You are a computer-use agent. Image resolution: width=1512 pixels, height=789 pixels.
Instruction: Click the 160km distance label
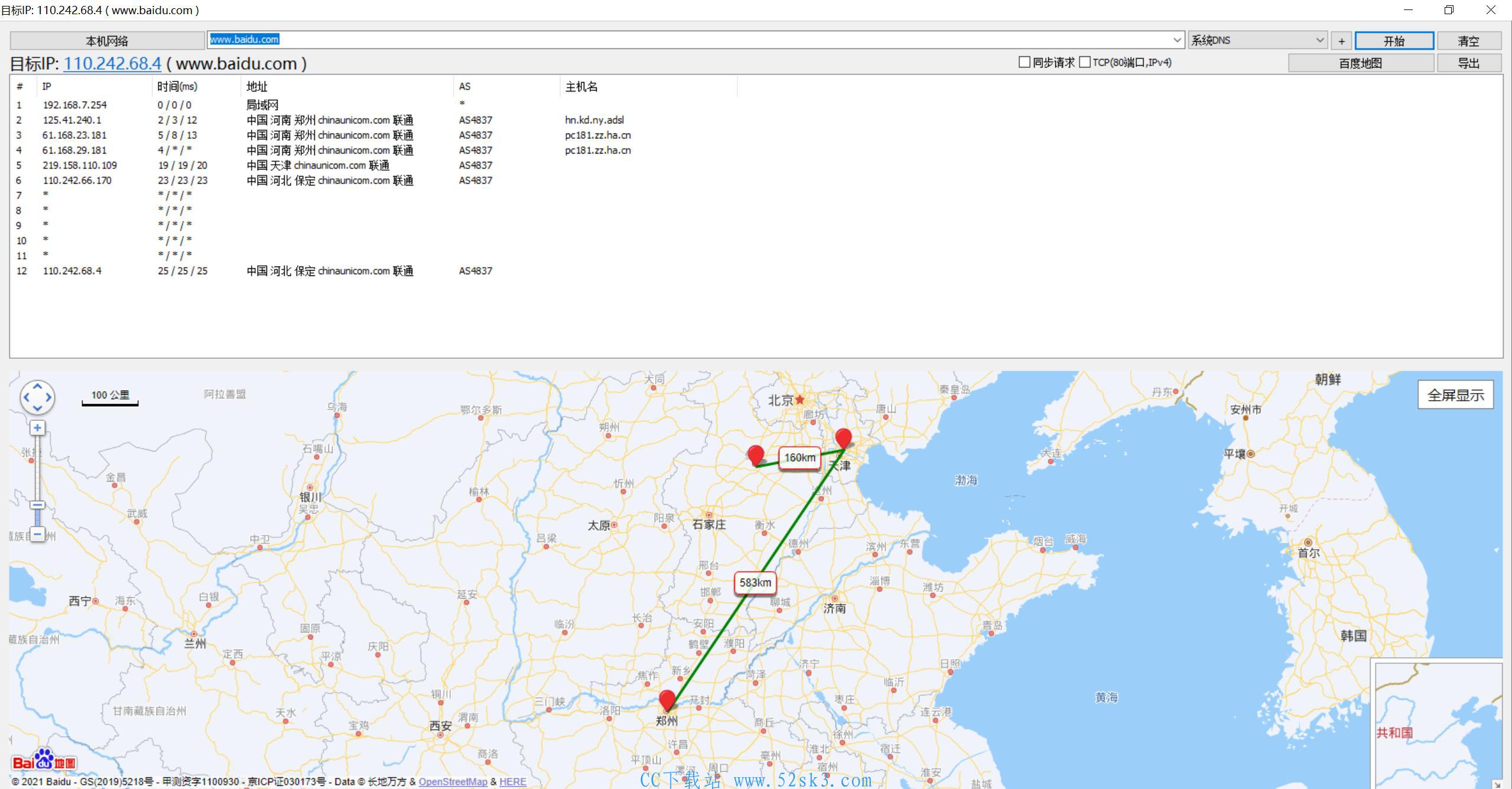tap(799, 458)
